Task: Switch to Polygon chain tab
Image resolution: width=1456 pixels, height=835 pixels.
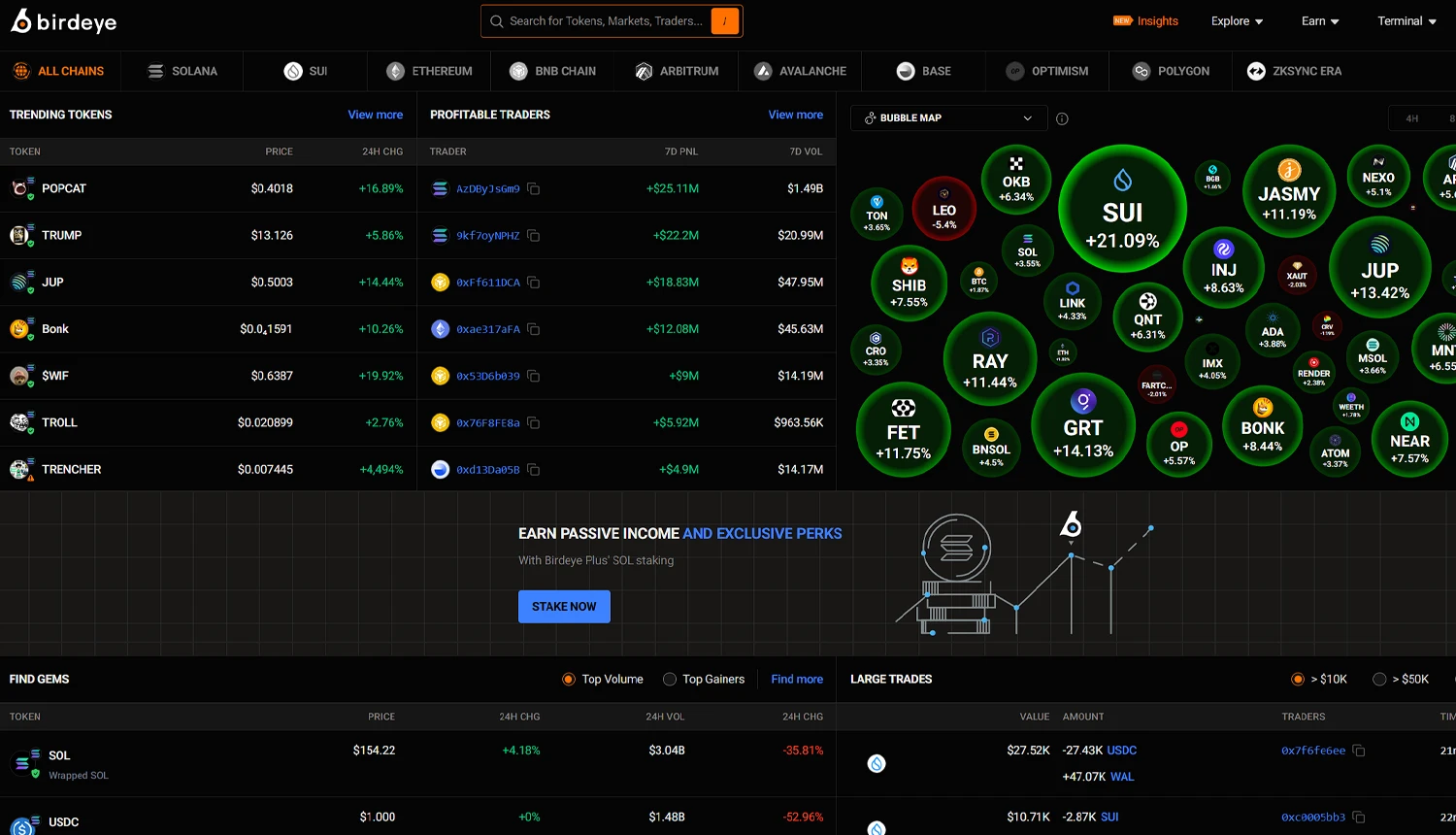Action: [1171, 71]
